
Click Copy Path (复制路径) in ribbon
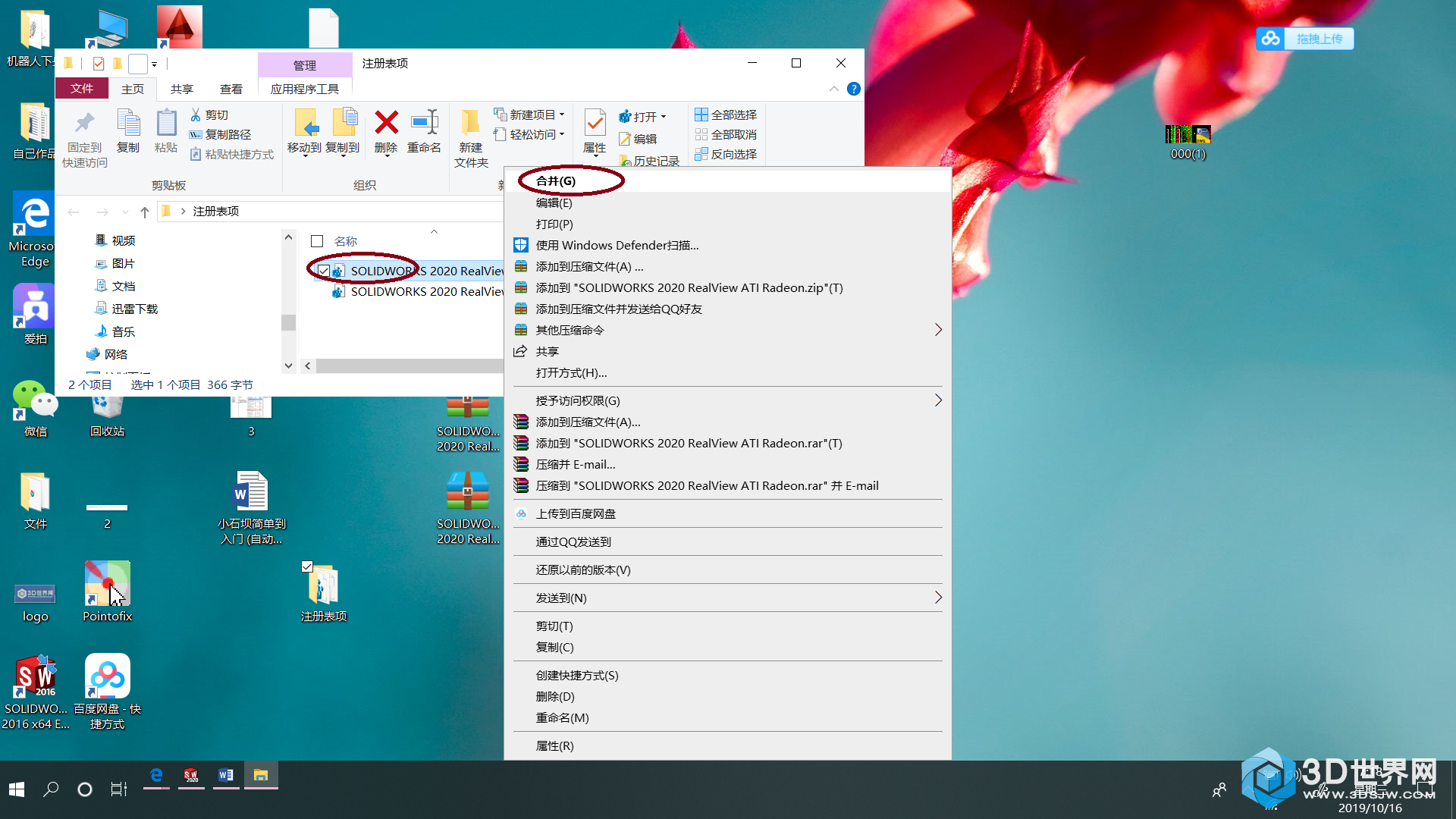(221, 134)
